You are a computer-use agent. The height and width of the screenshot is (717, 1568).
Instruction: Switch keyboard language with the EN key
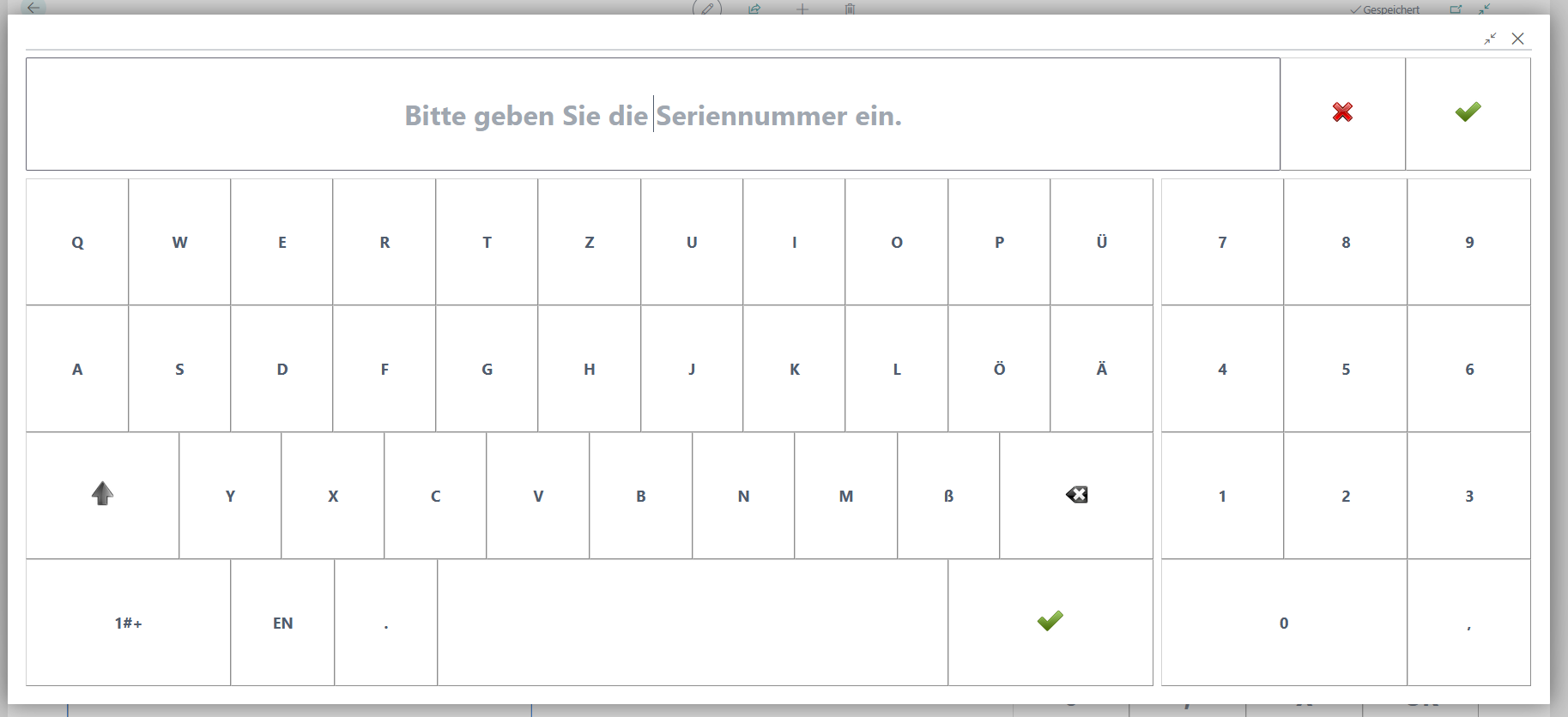(282, 623)
